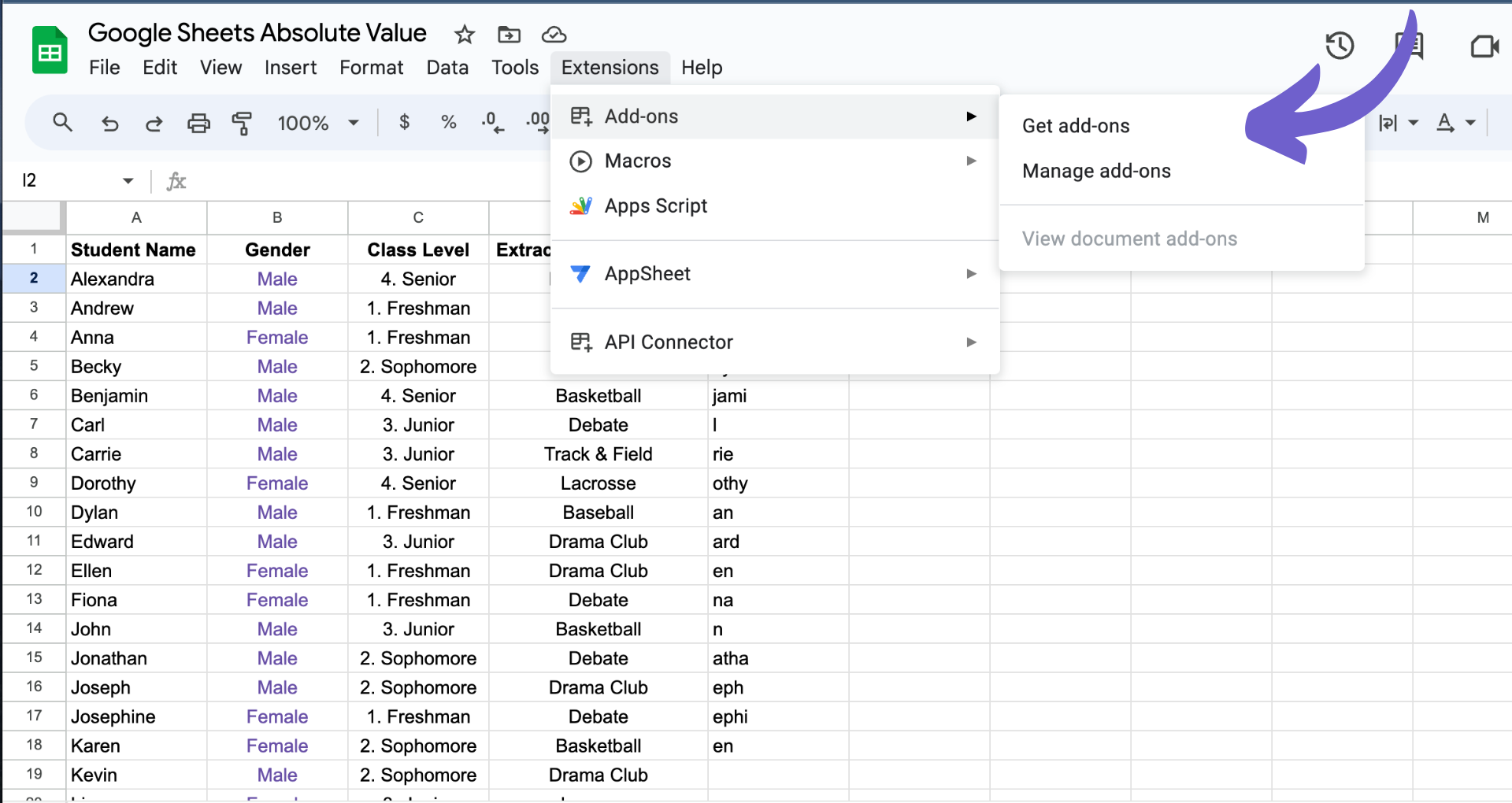Decrease decimal places
Viewport: 1512px width, 803px height.
pyautogui.click(x=491, y=123)
